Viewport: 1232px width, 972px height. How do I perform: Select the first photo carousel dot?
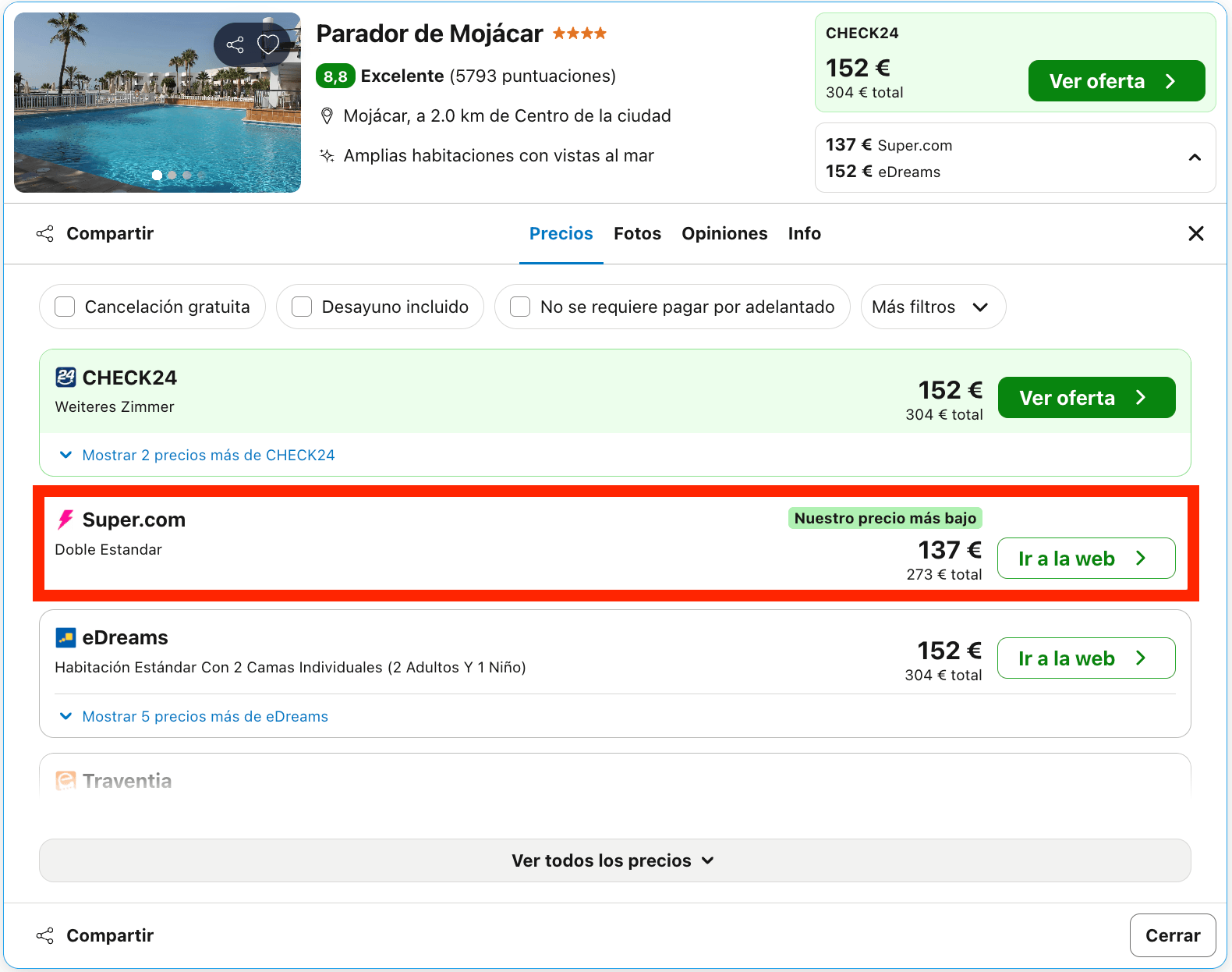[x=158, y=176]
